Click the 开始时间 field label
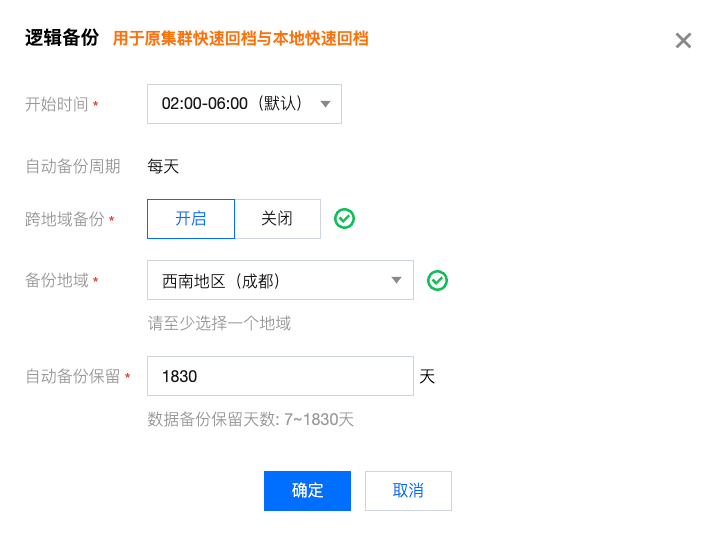 coord(57,104)
